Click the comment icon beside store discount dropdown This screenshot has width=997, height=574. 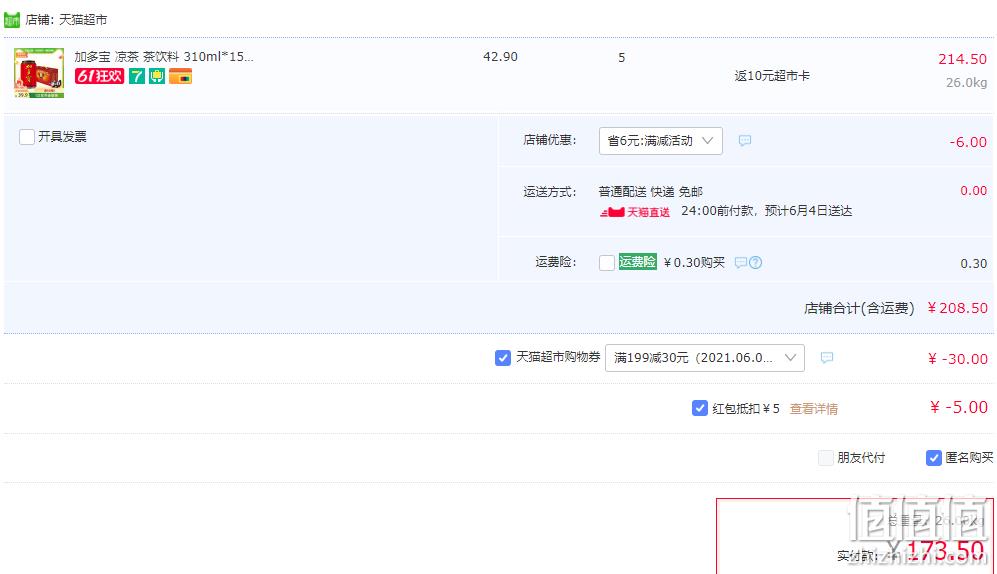745,140
